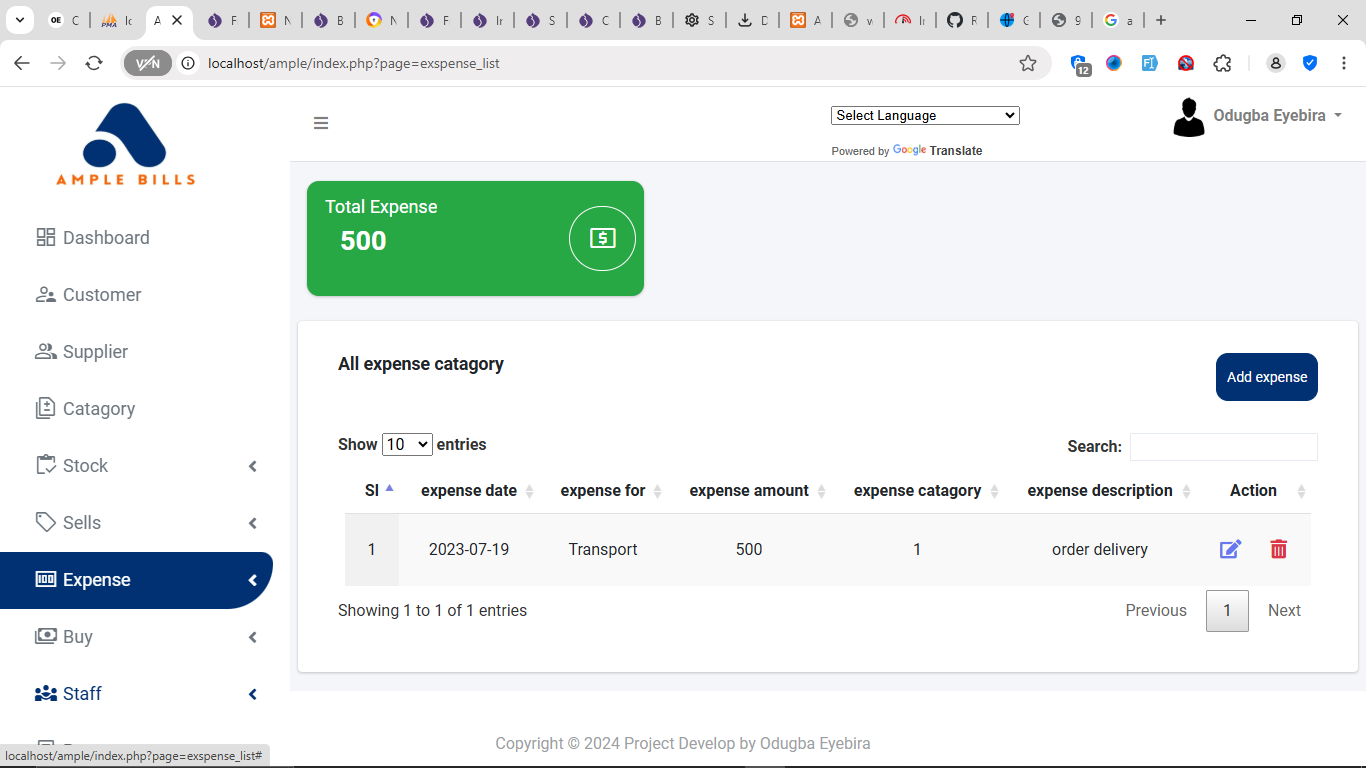Viewport: 1366px width, 768px height.
Task: Click the Next pagination link
Action: 1284,611
